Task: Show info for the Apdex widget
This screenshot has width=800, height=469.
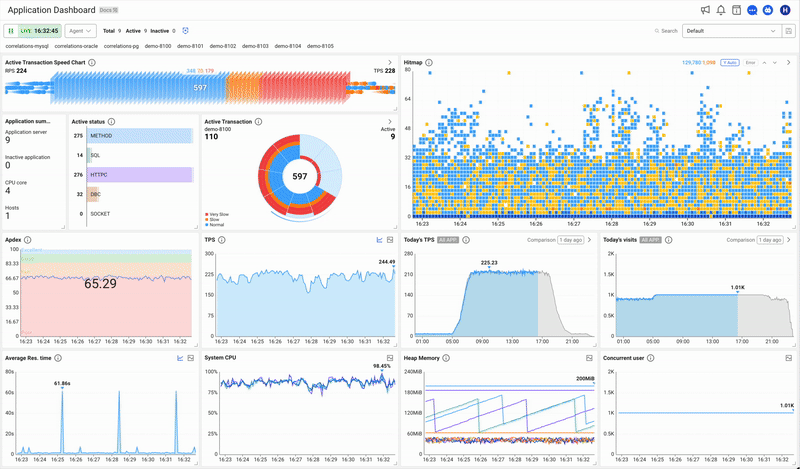Action: [x=28, y=240]
